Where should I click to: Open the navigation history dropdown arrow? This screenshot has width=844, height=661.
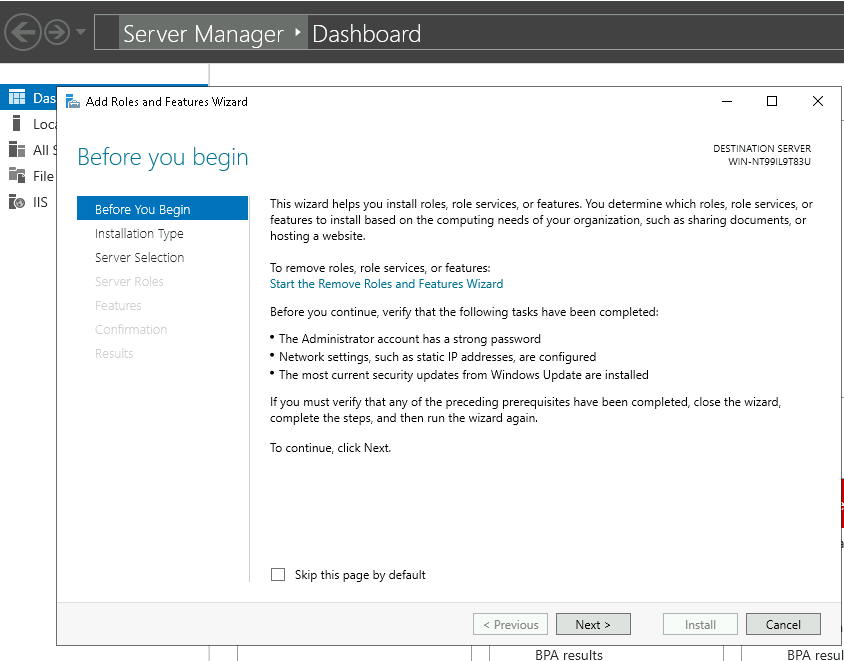tap(80, 32)
